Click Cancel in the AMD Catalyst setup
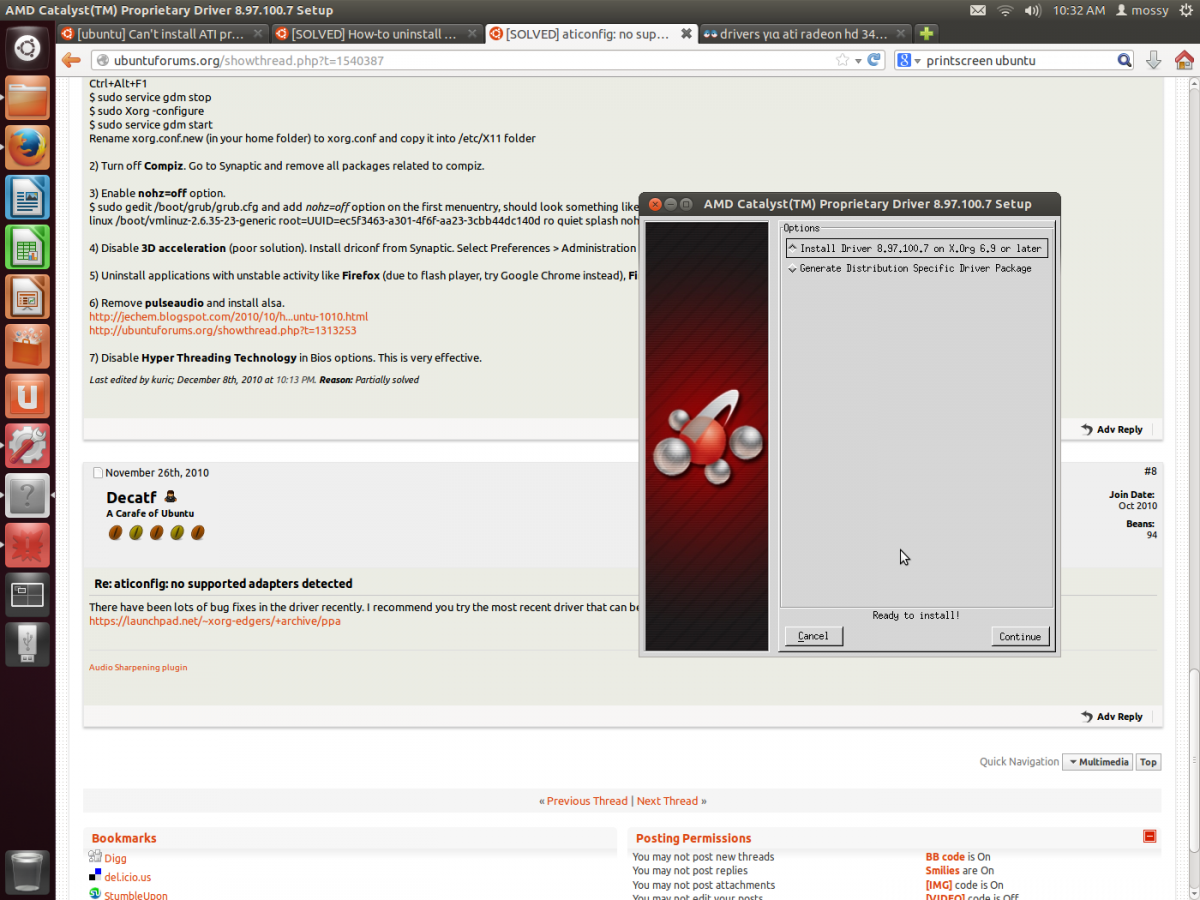Viewport: 1200px width, 900px height. 814,636
